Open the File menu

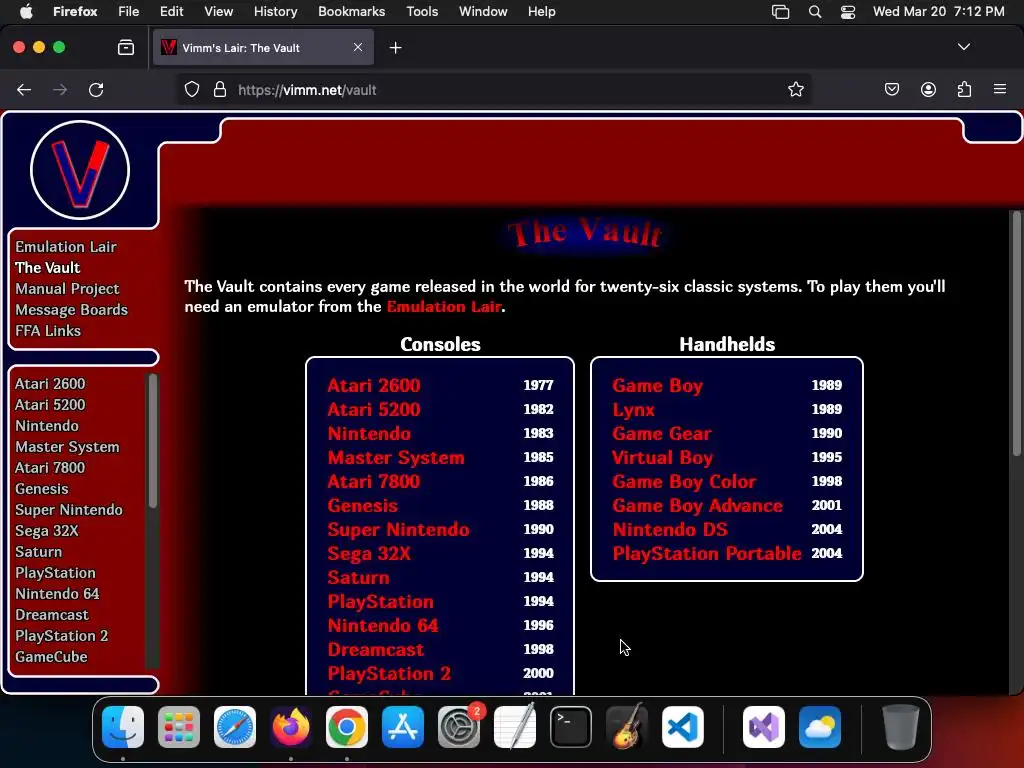[129, 12]
